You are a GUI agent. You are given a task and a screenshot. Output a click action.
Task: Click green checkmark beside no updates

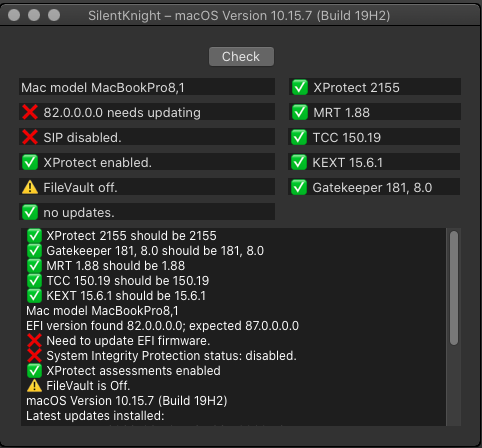30,212
